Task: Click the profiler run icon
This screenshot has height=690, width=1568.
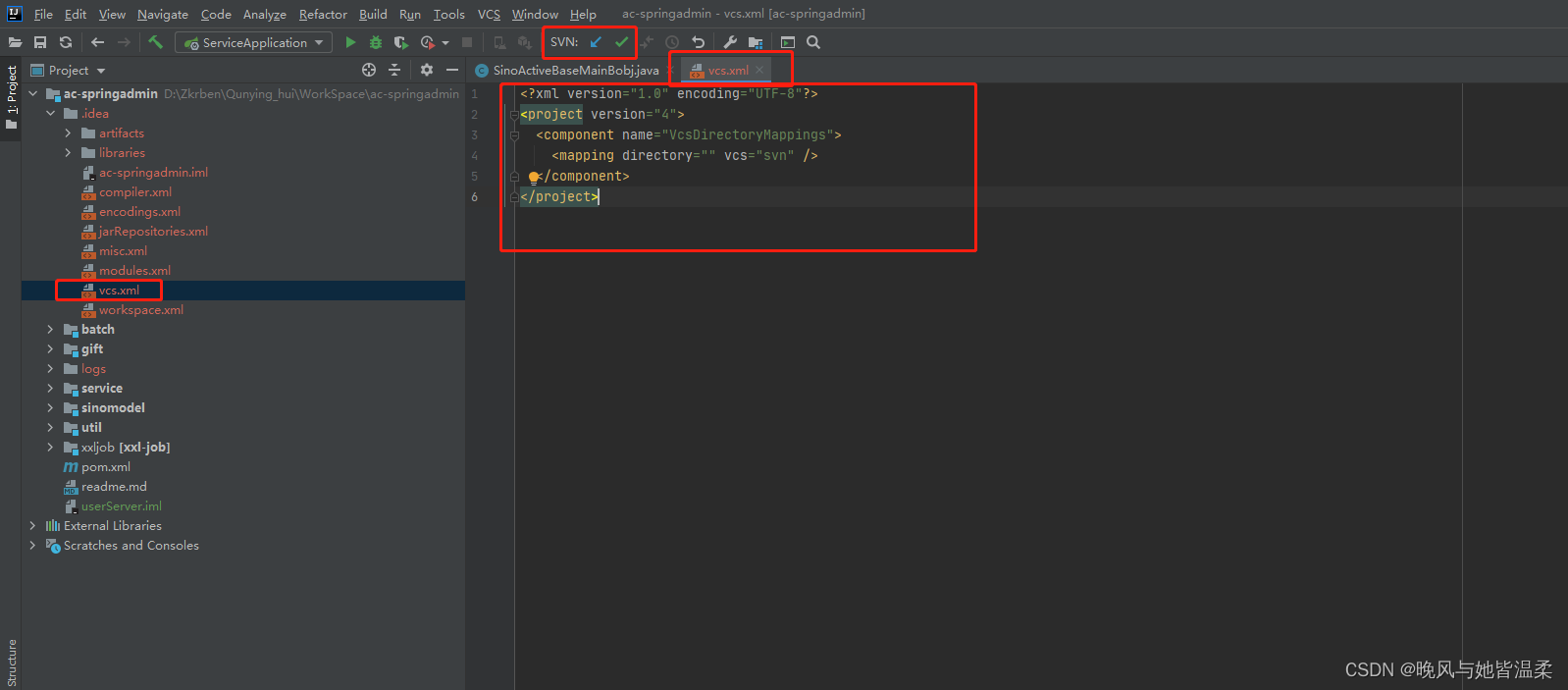Action: coord(427,42)
